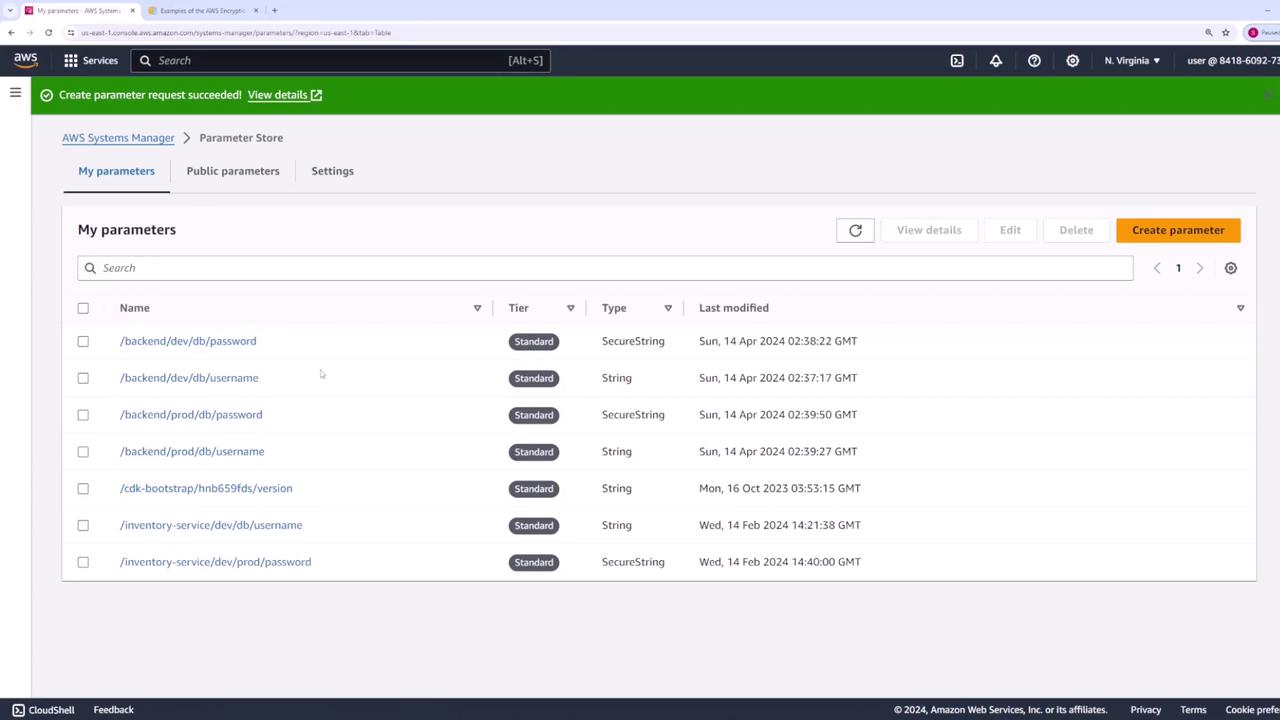Open the /inventory-service/dev/db/username parameter
This screenshot has width=1280, height=720.
211,525
